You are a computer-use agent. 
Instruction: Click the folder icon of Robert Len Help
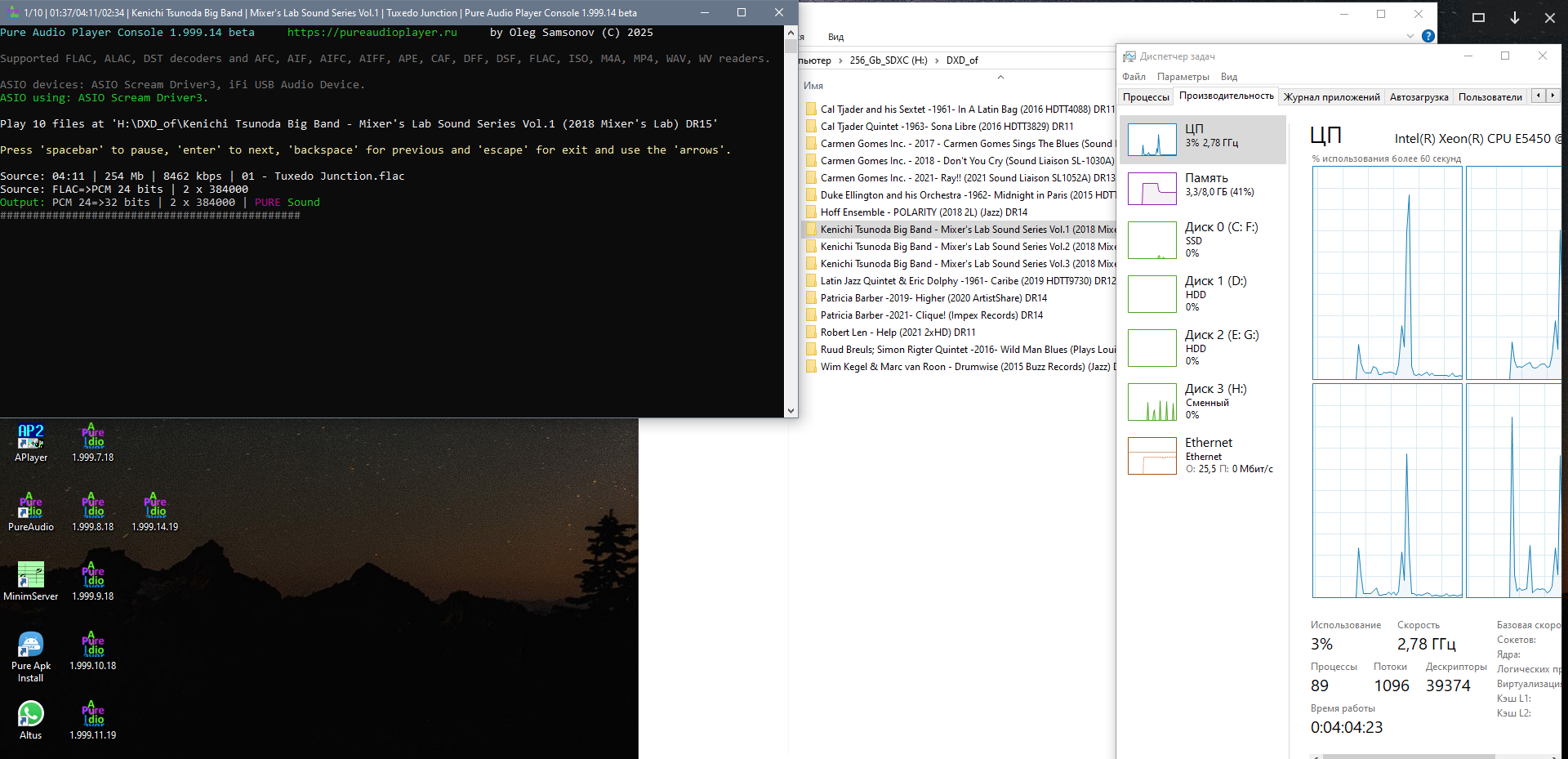811,333
